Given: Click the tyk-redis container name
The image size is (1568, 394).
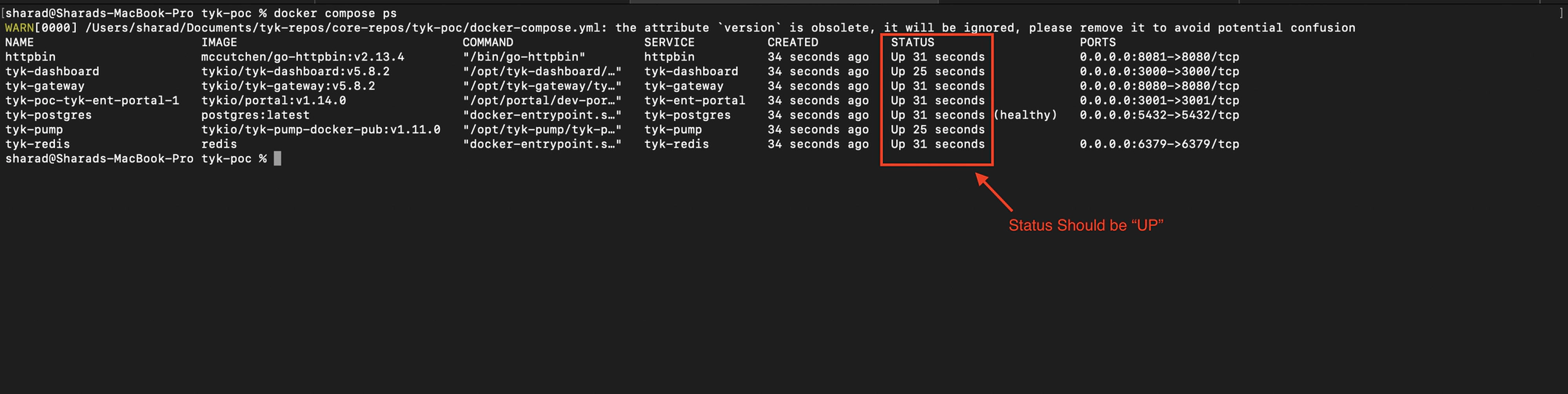Looking at the screenshot, I should [x=38, y=144].
